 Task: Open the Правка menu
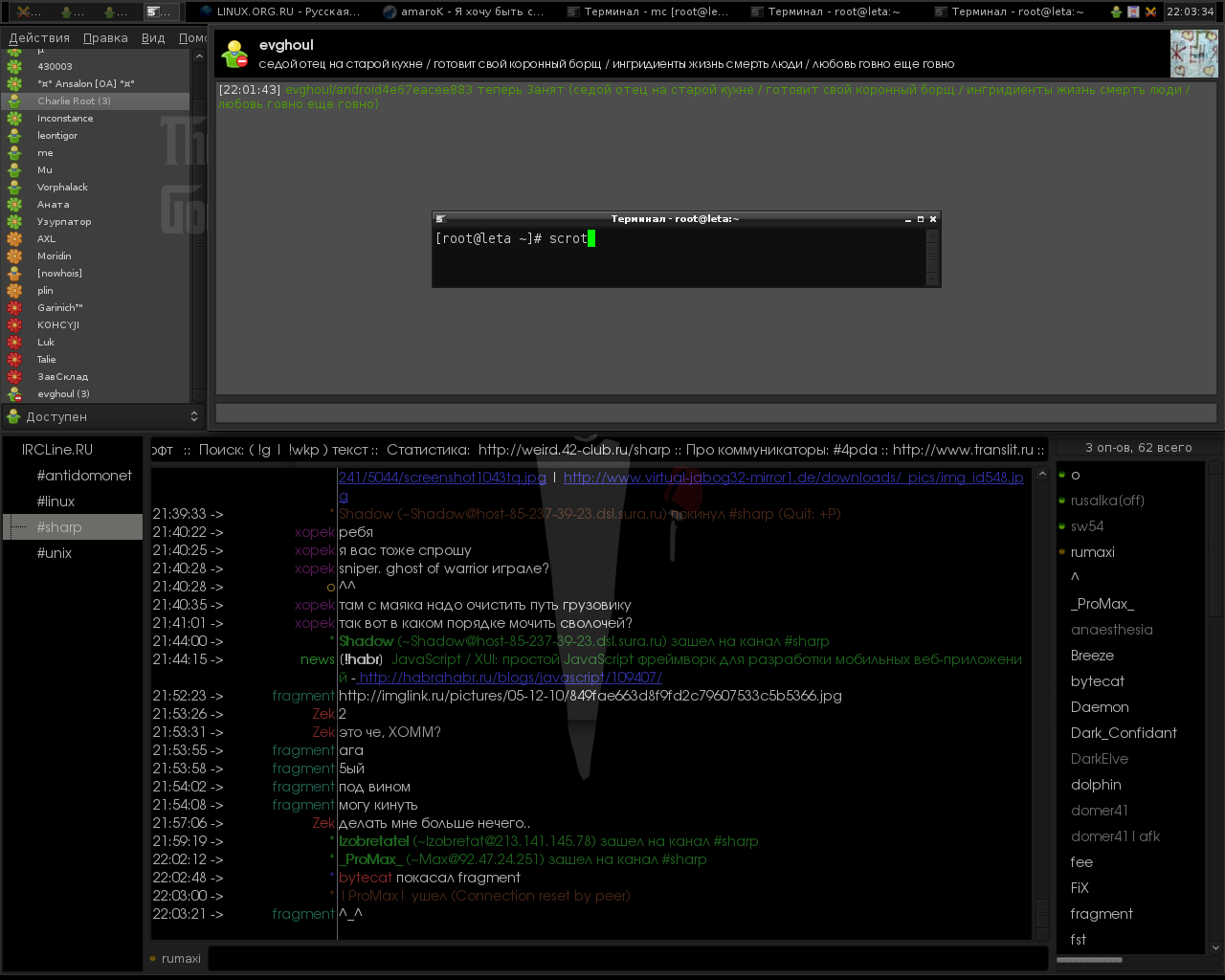tap(105, 38)
